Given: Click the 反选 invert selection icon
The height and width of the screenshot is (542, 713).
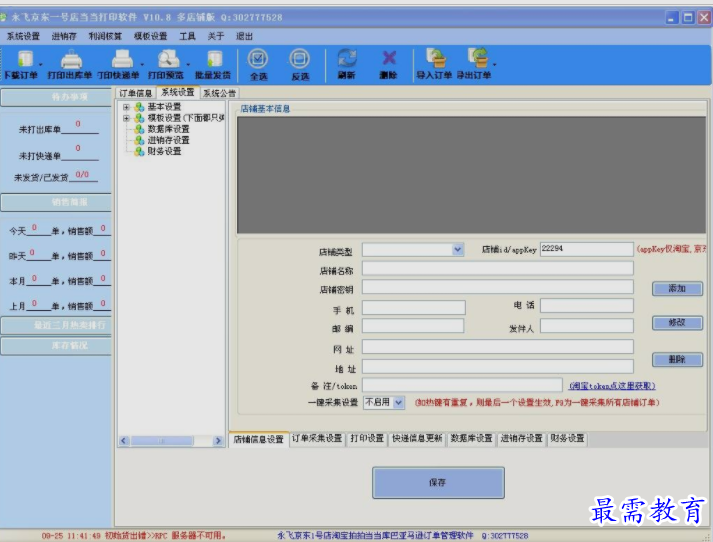Looking at the screenshot, I should (300, 59).
